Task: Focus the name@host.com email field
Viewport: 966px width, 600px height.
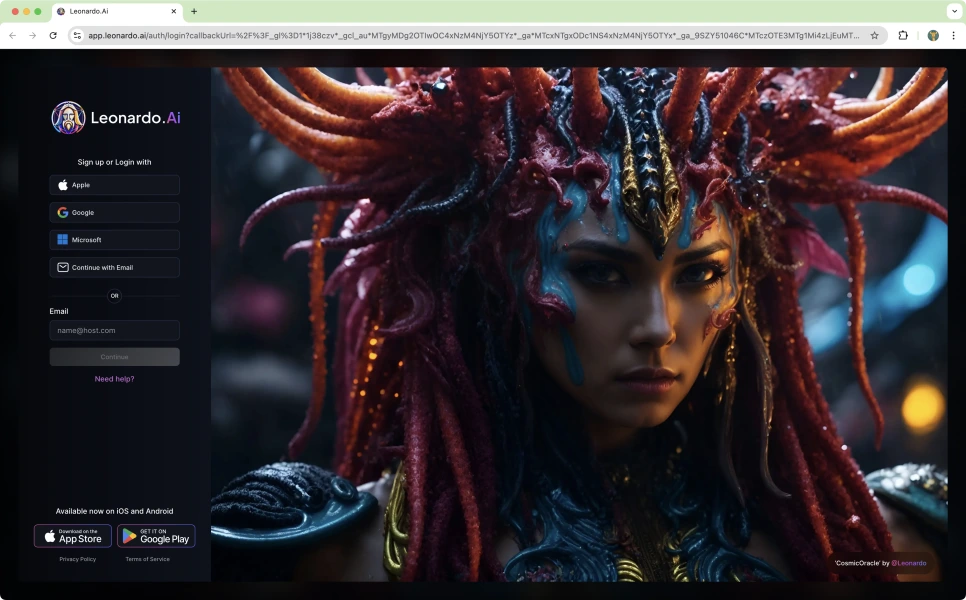Action: (x=115, y=330)
